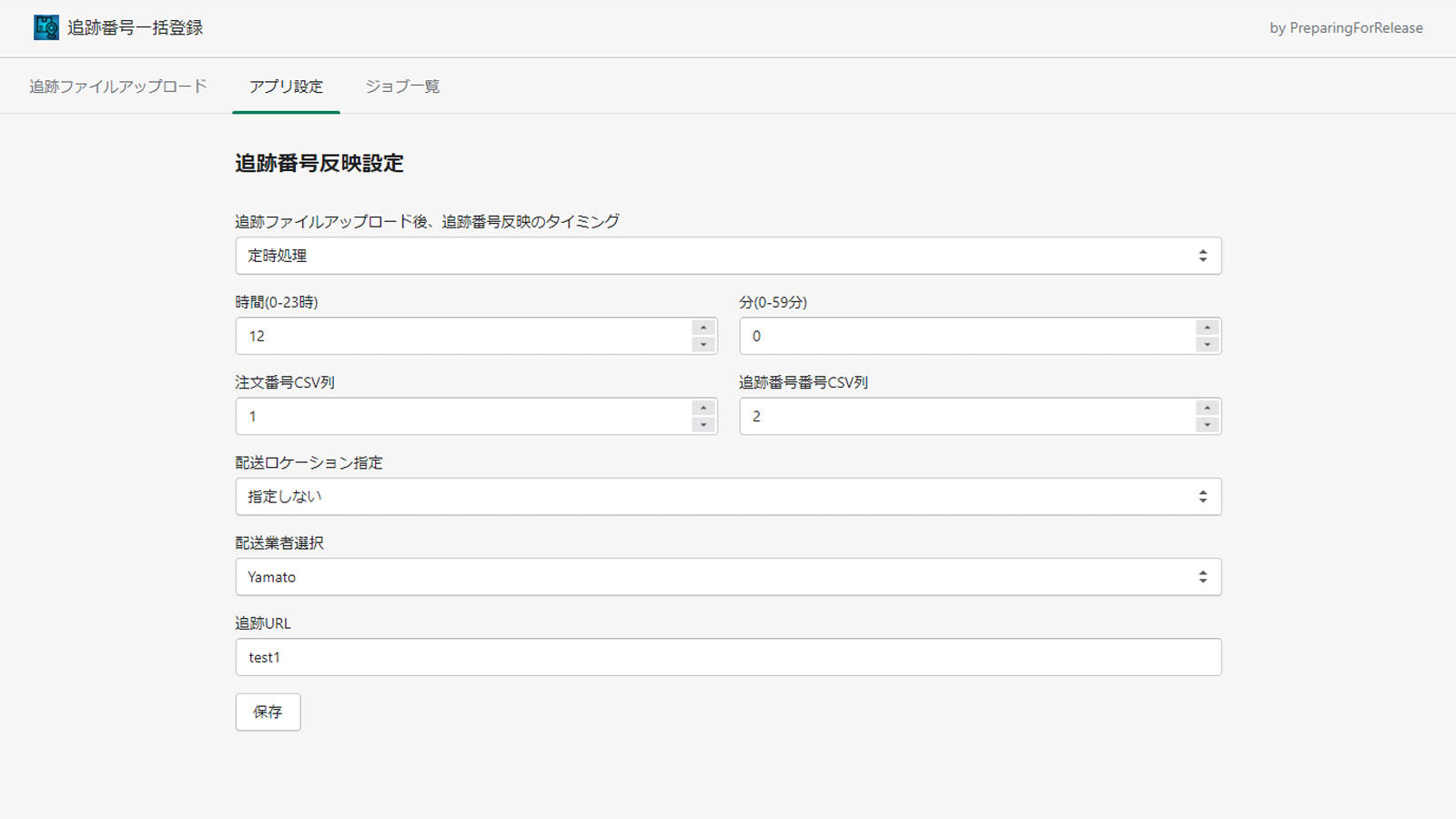
Task: Click the up arrow on 時間 field
Action: click(x=703, y=329)
